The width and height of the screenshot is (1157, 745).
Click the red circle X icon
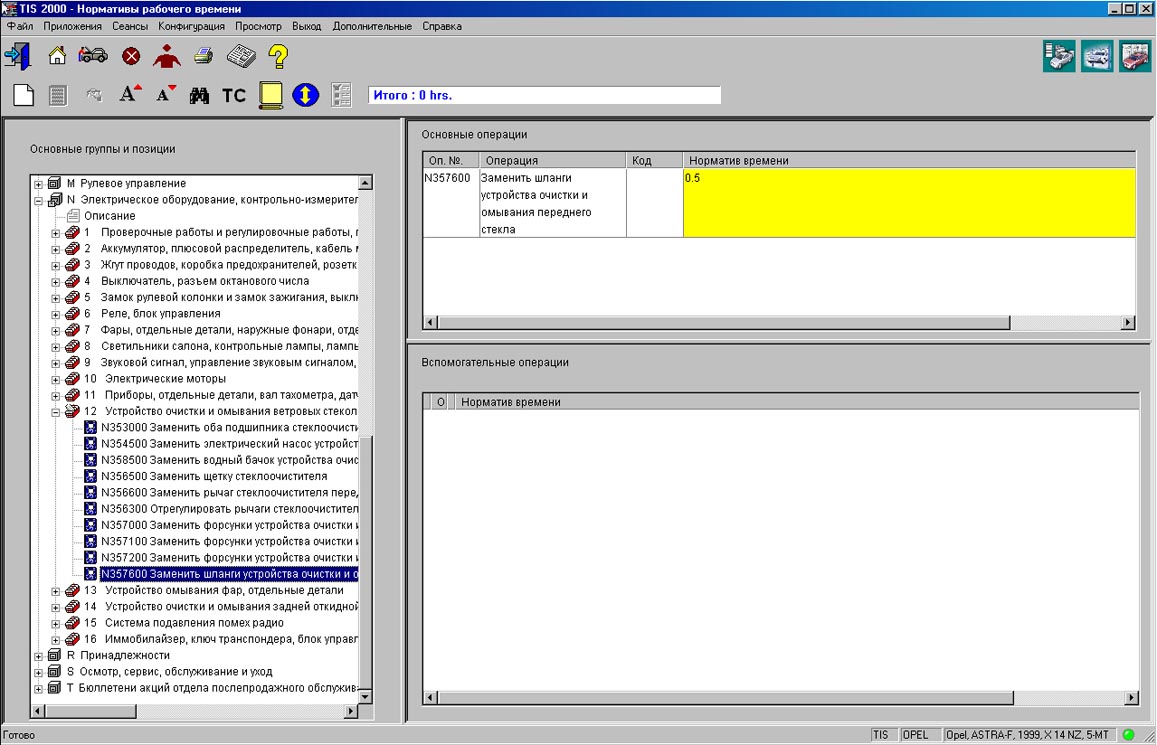(131, 56)
